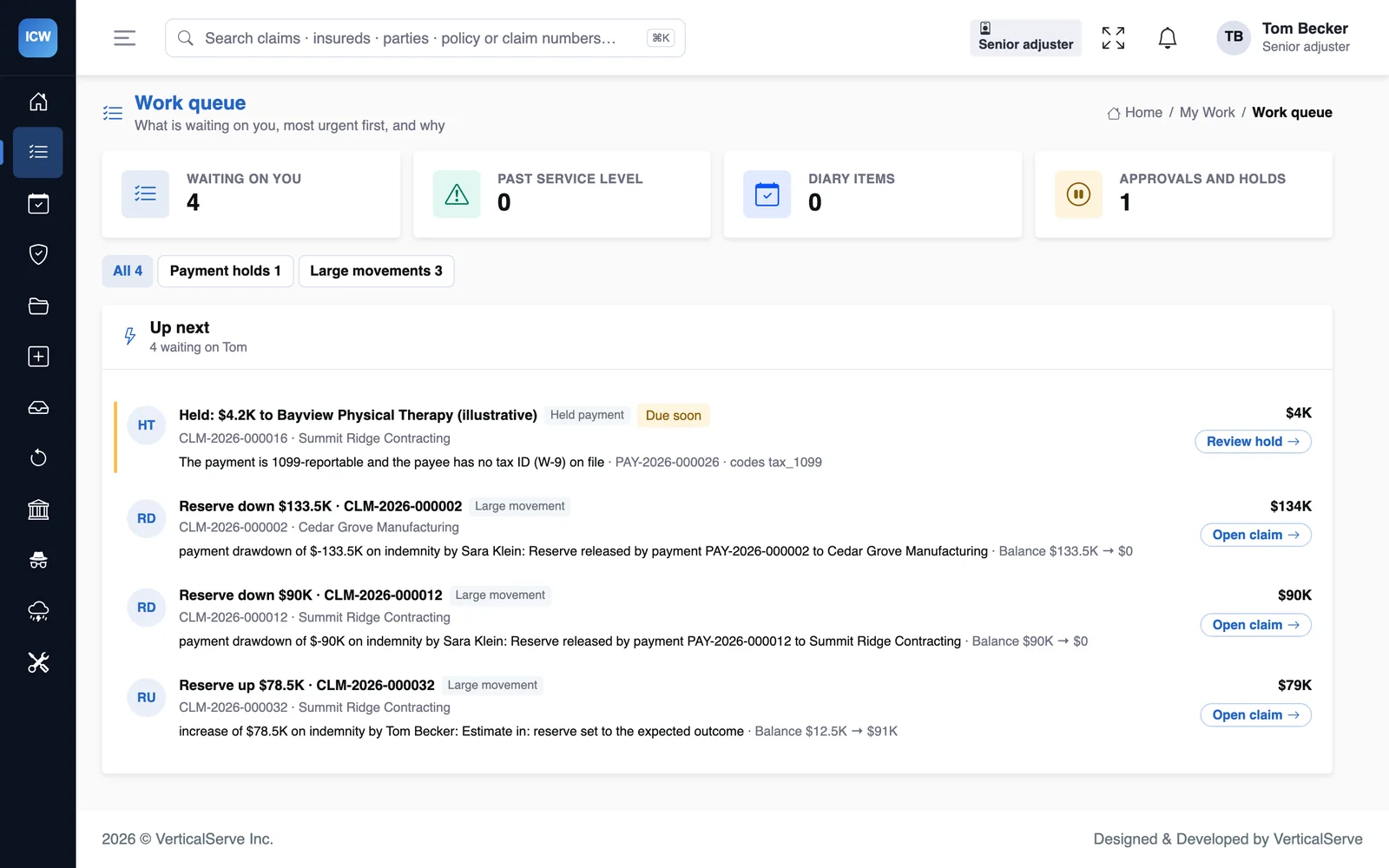Click the Approvals and holds card
The image size is (1389, 868).
coord(1183,194)
